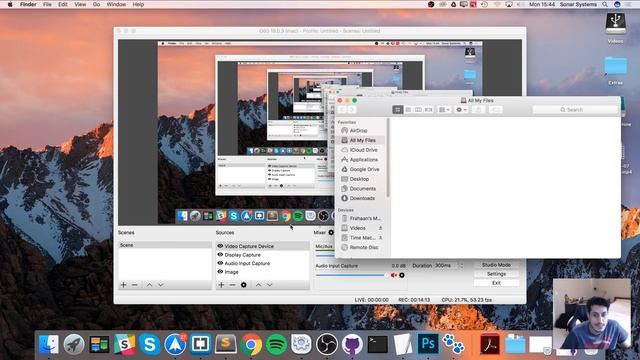The width and height of the screenshot is (640, 360).
Task: Open the Go menu in menu bar
Action: pyautogui.click(x=96, y=4)
